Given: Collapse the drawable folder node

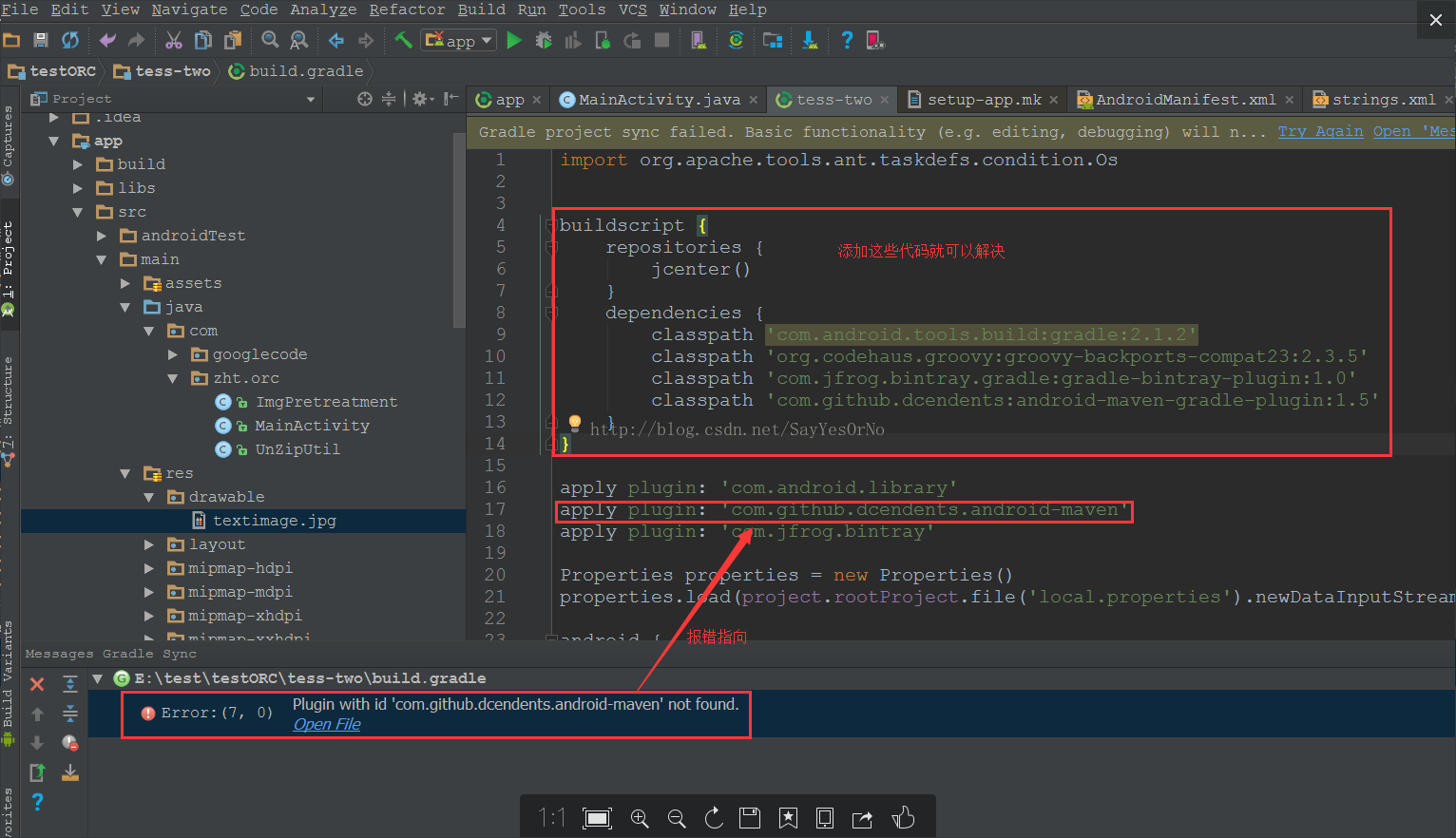Looking at the screenshot, I should click(x=149, y=497).
